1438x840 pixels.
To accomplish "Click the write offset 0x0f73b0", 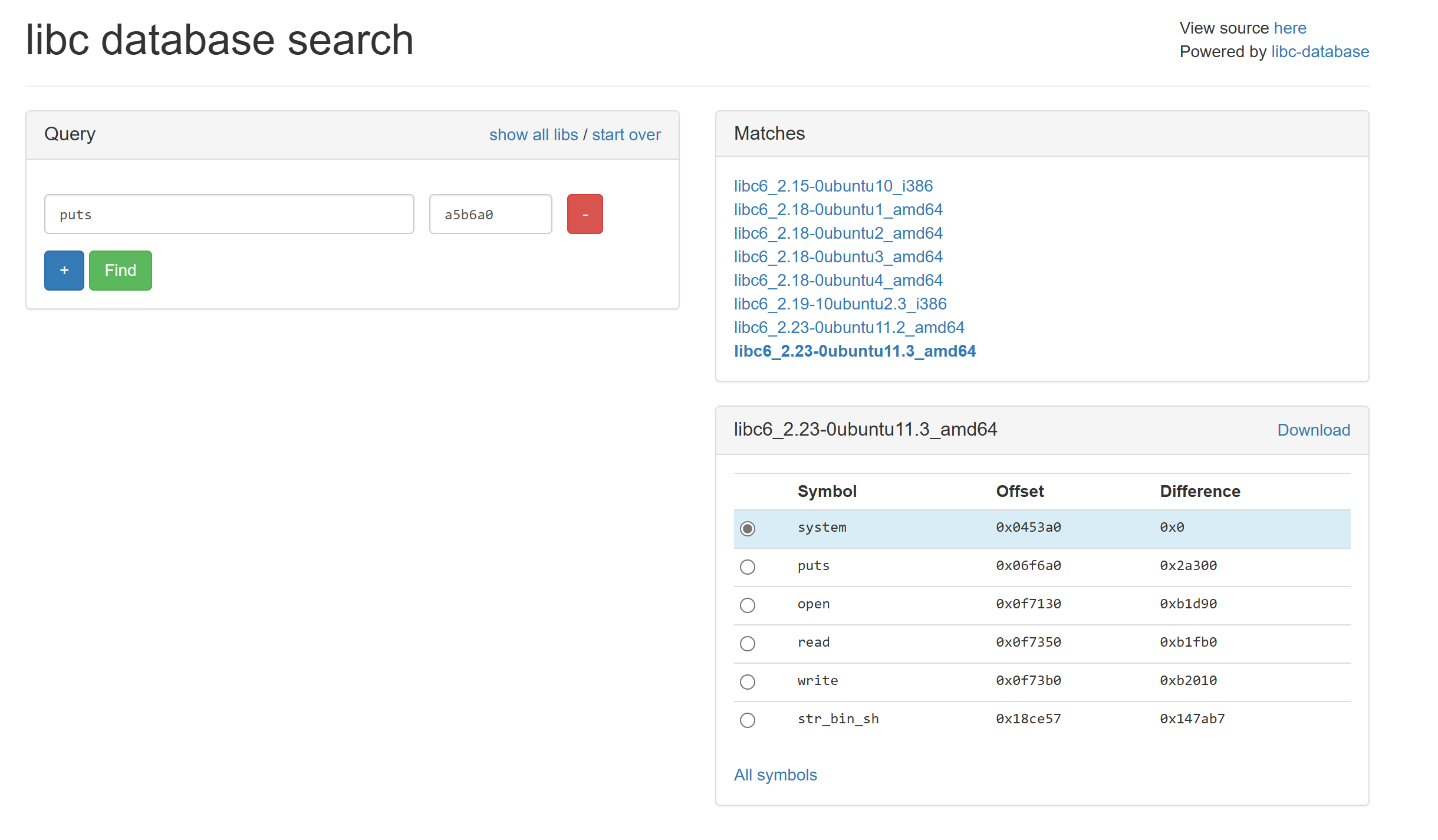I will point(1028,680).
